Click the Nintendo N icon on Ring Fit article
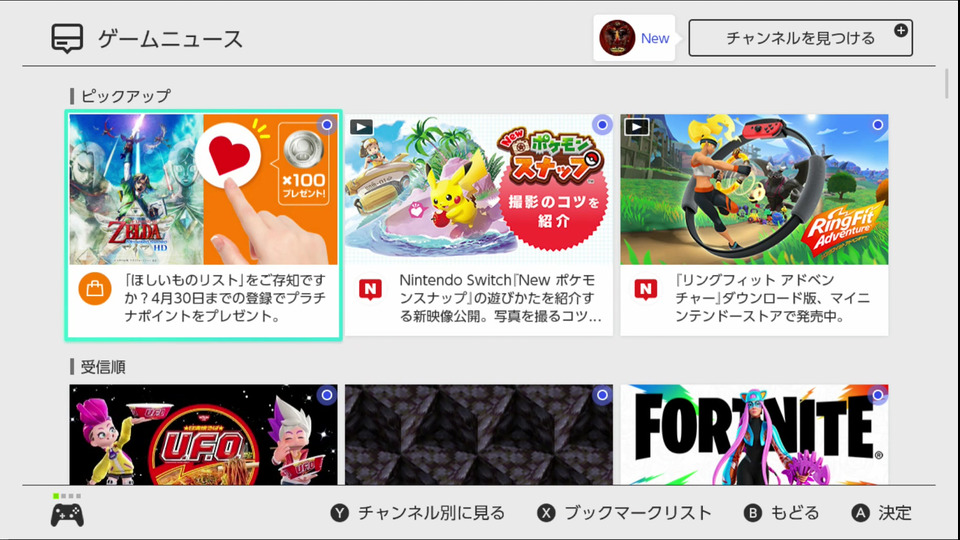 [x=646, y=289]
